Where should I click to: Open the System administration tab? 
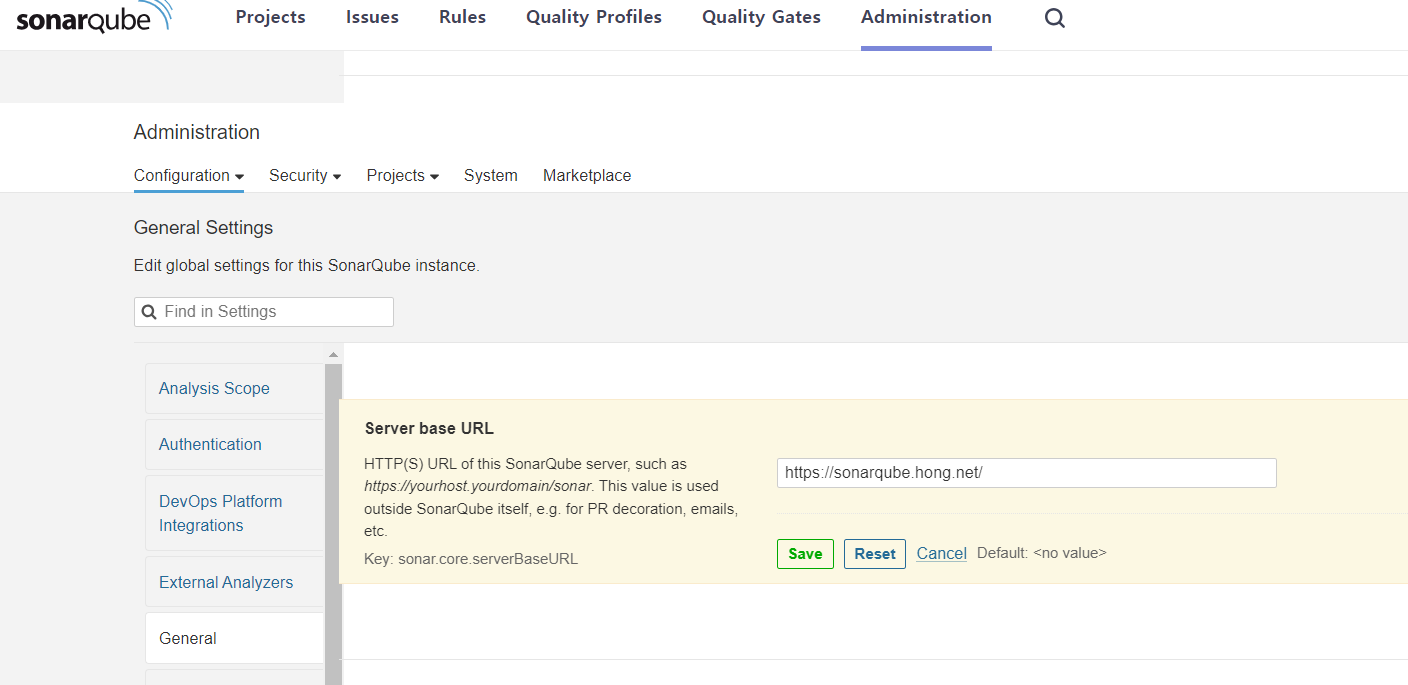coord(491,175)
